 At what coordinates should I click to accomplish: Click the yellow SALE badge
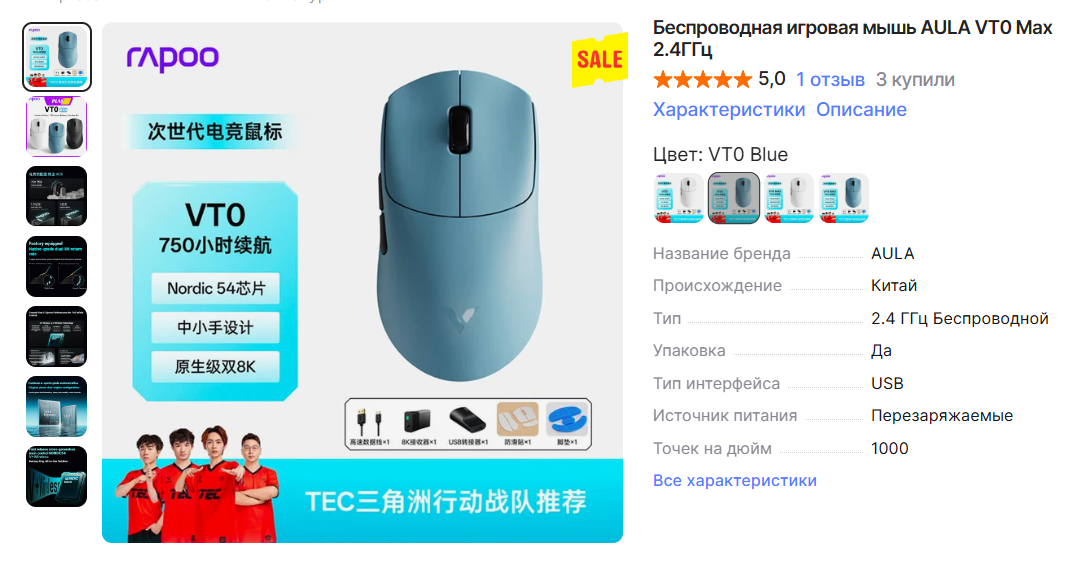599,60
